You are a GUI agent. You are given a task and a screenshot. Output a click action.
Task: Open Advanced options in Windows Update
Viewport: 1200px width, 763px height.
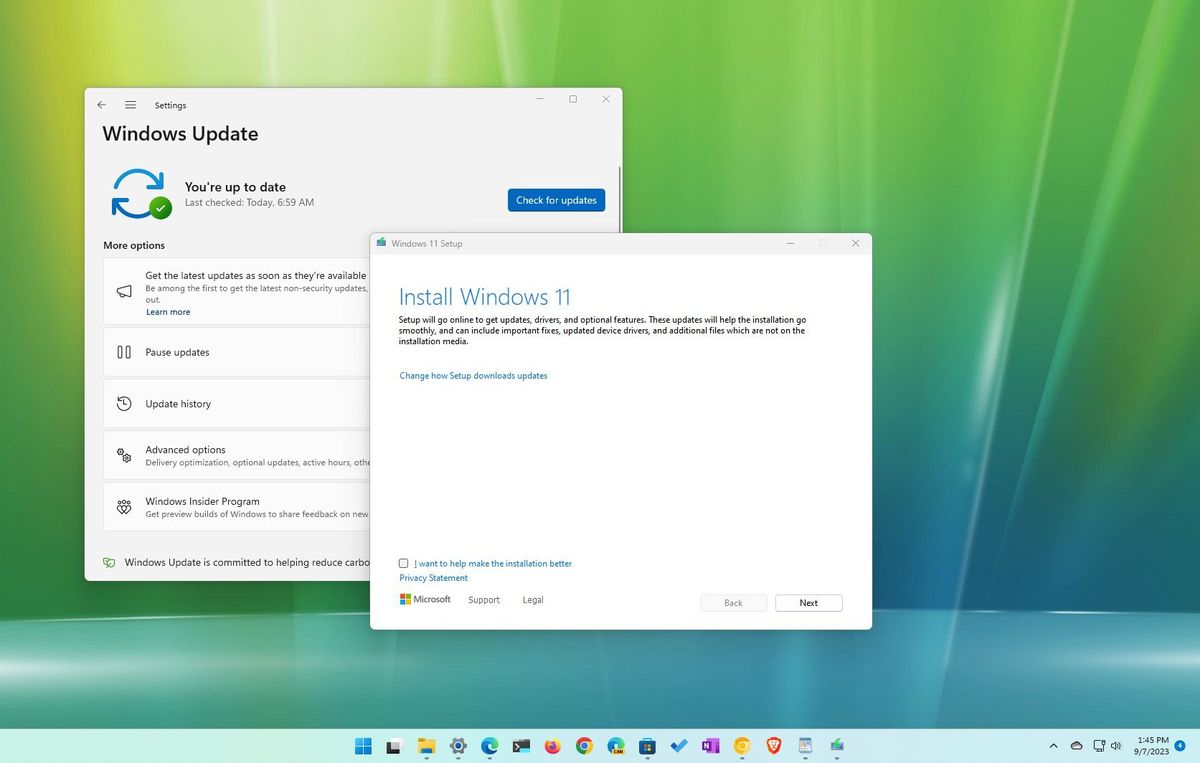click(x=237, y=456)
